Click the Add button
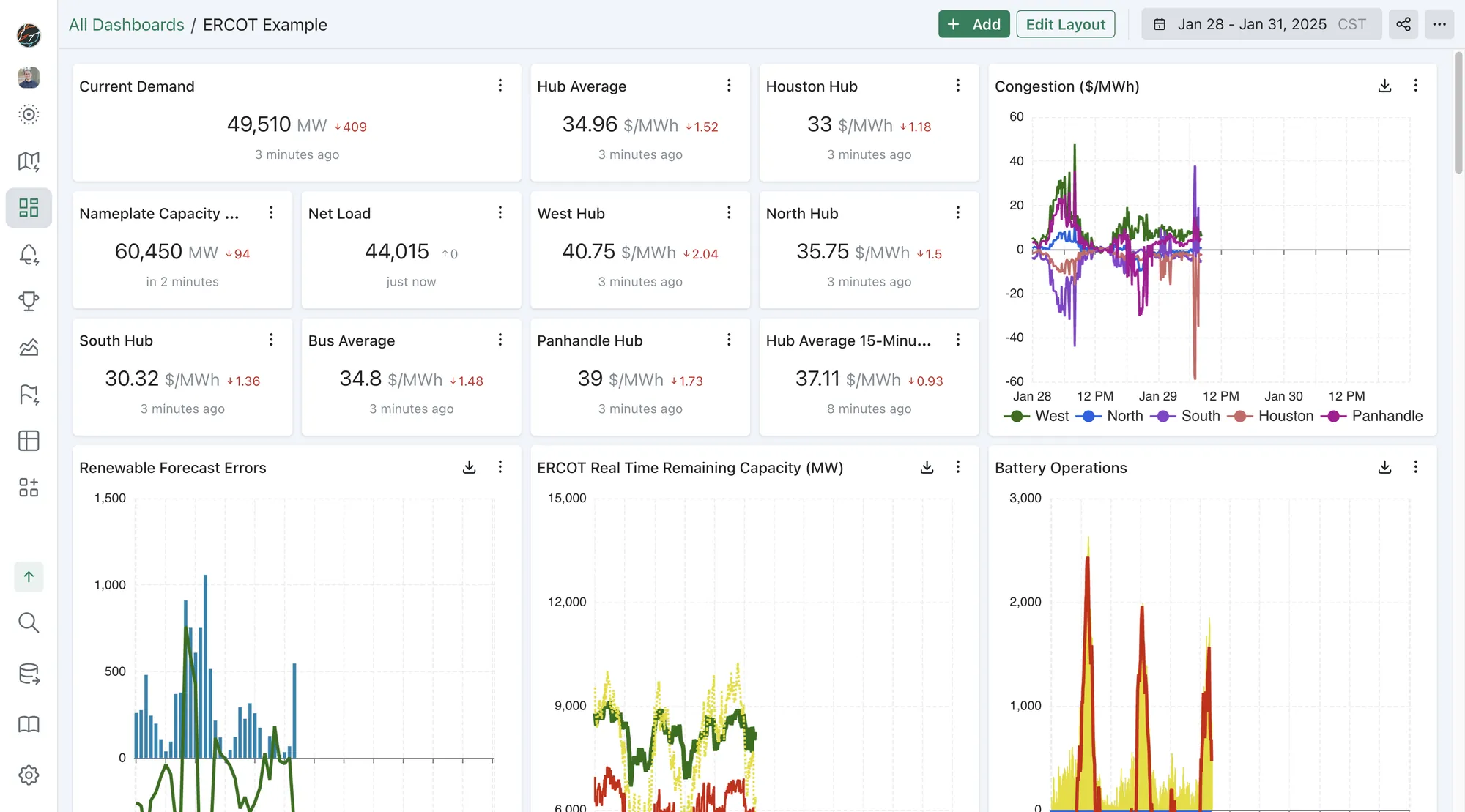The width and height of the screenshot is (1465, 812). click(973, 24)
